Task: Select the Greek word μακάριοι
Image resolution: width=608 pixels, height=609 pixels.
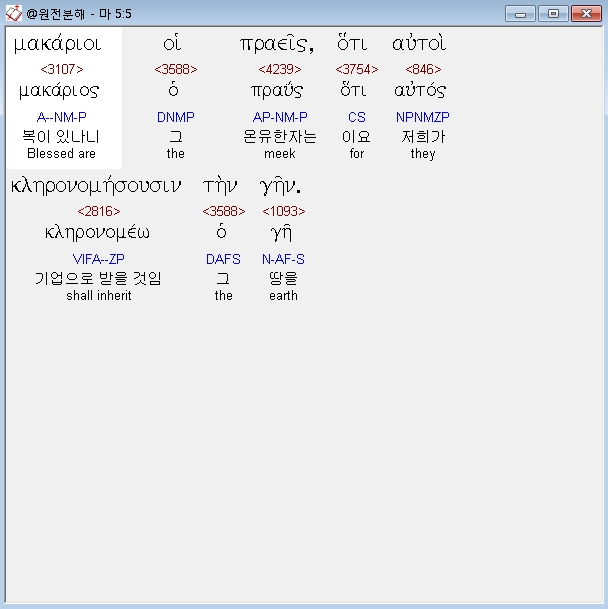Action: (57, 44)
